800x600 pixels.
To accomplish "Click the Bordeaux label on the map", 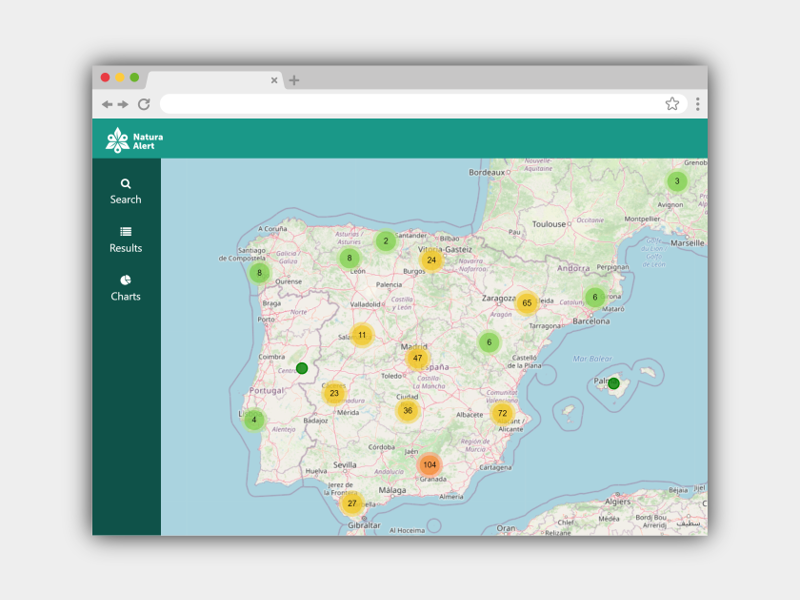I will coord(486,172).
